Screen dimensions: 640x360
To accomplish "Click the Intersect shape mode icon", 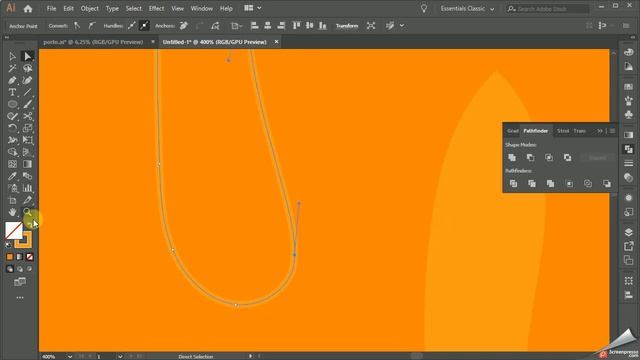I will pyautogui.click(x=549, y=158).
